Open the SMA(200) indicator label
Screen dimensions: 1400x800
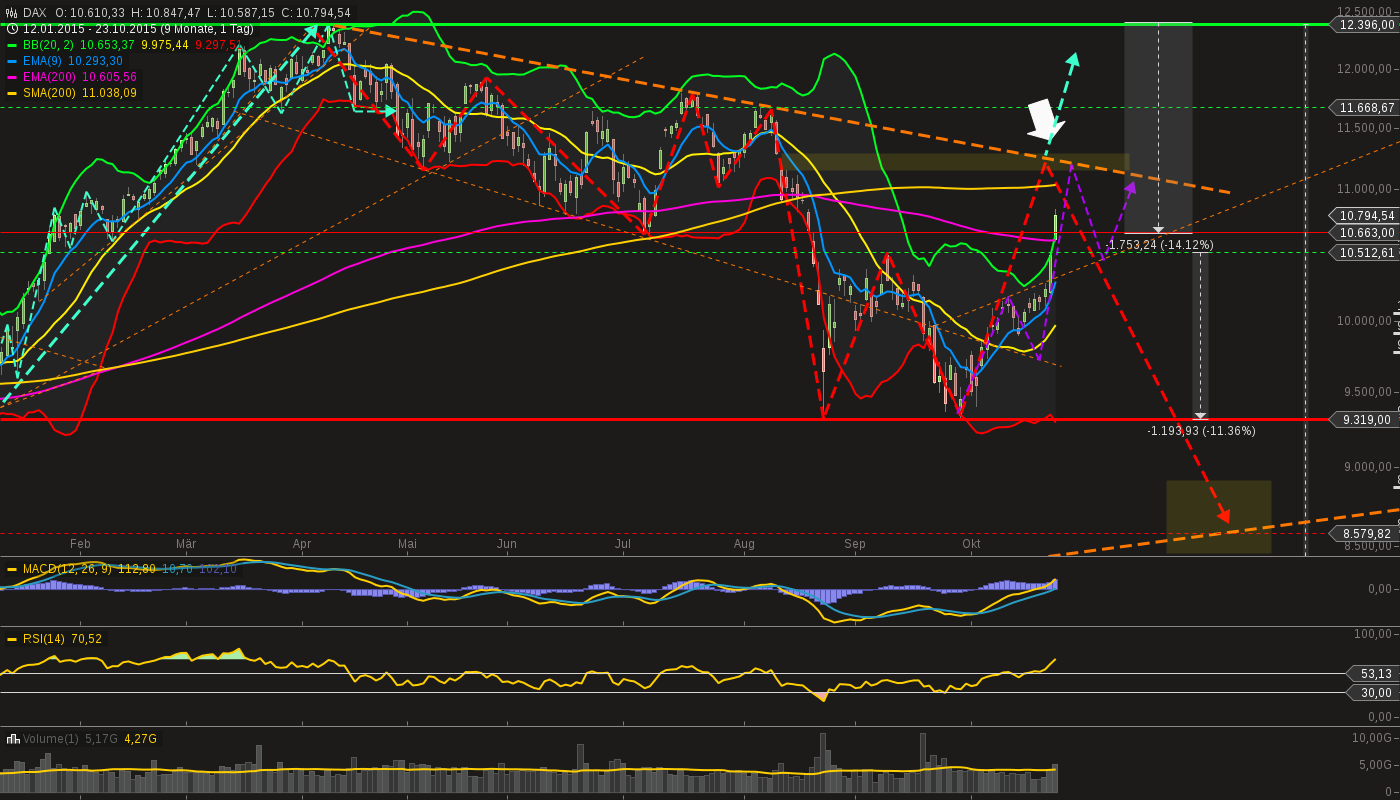pyautogui.click(x=50, y=93)
